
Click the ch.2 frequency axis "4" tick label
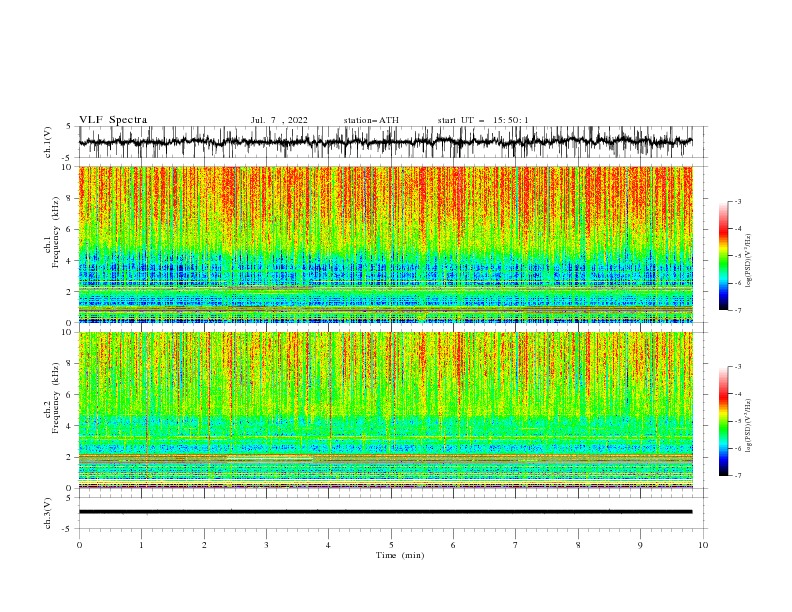pos(70,426)
